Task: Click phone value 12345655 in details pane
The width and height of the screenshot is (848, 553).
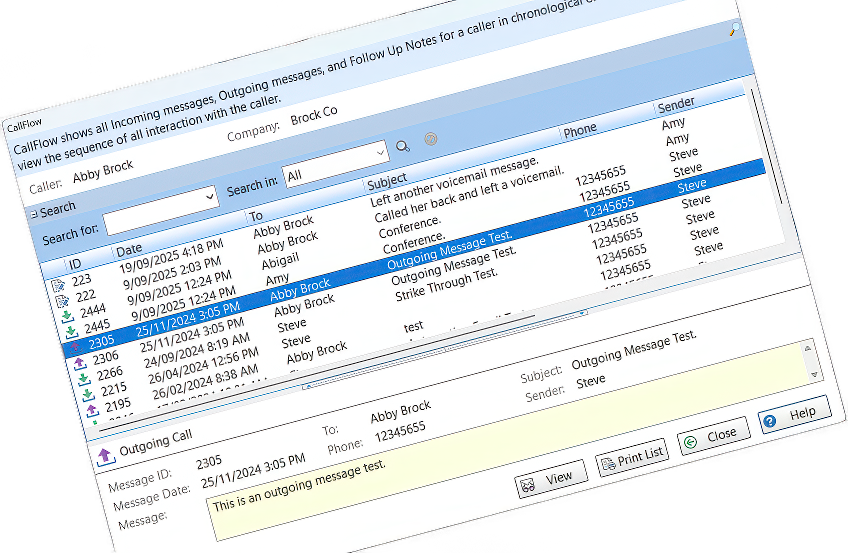Action: tap(400, 432)
